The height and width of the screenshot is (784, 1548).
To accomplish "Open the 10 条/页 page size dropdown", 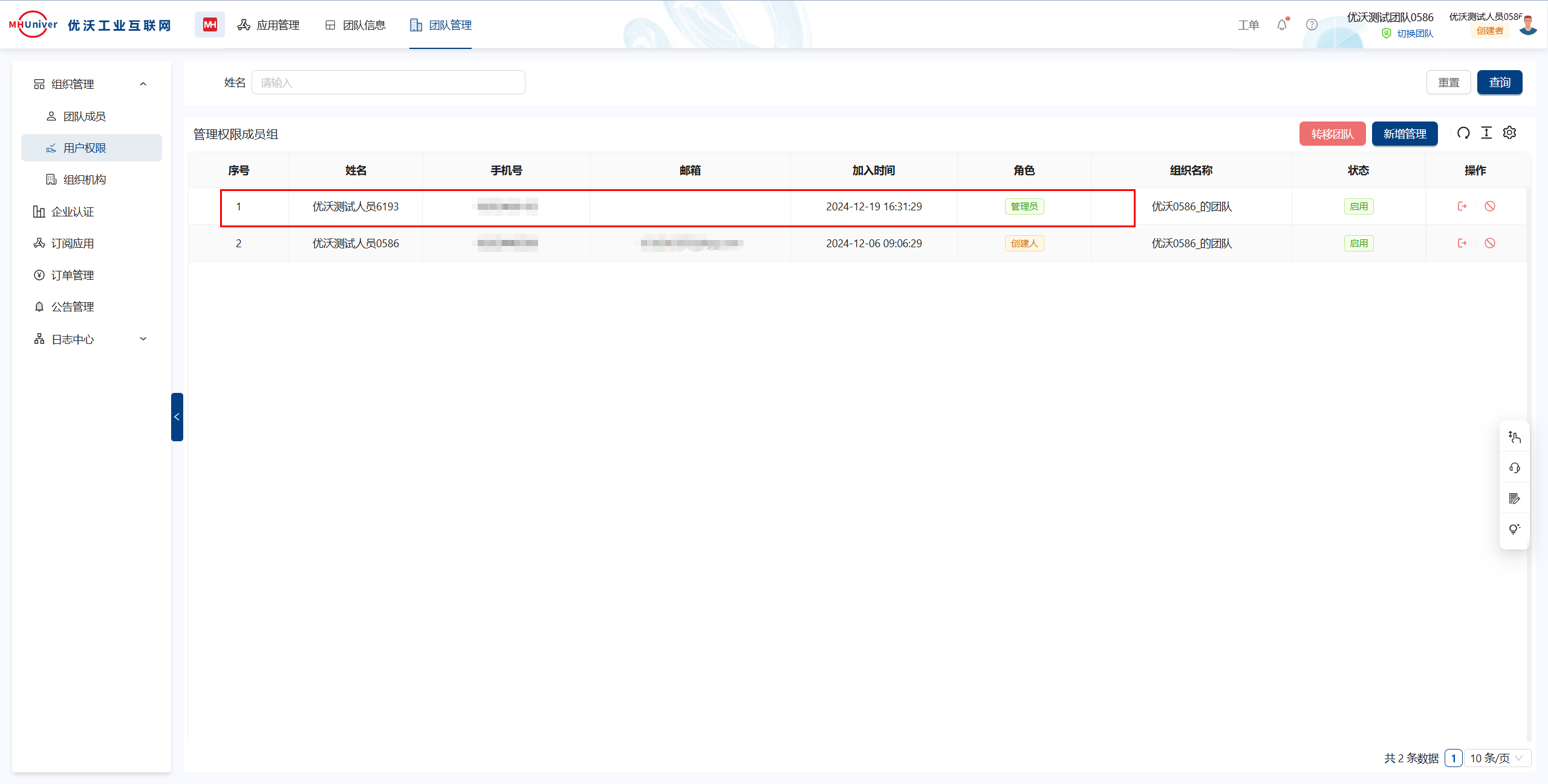I will (x=1497, y=758).
